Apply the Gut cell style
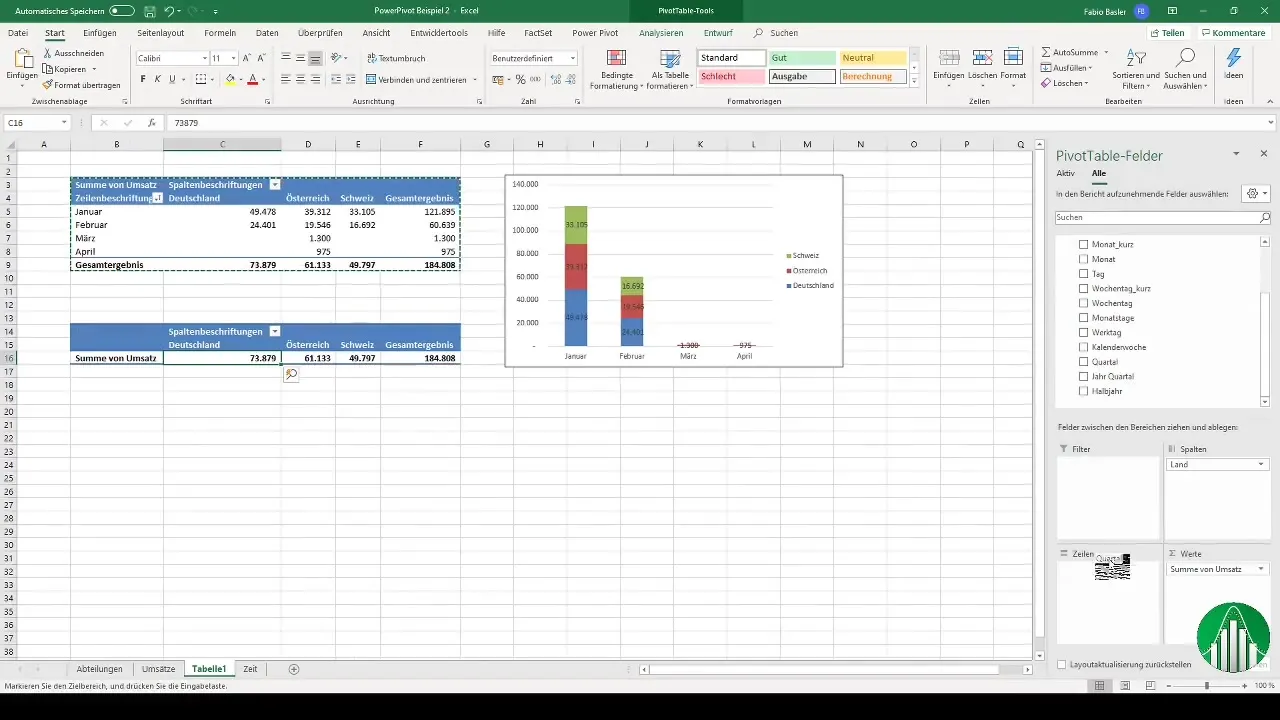Viewport: 1280px width, 720px height. (x=802, y=58)
